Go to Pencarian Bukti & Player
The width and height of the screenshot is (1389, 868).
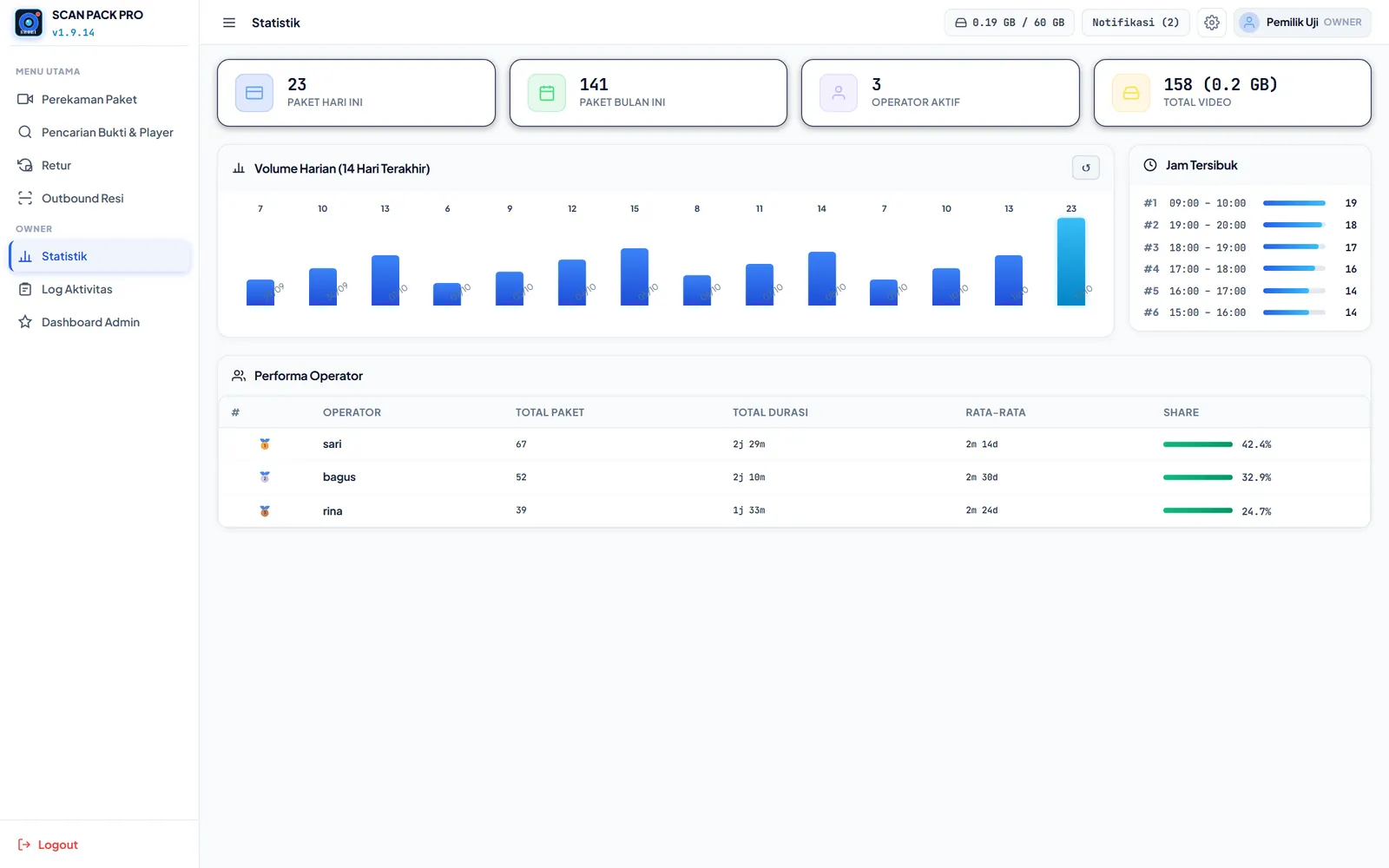tap(99, 132)
